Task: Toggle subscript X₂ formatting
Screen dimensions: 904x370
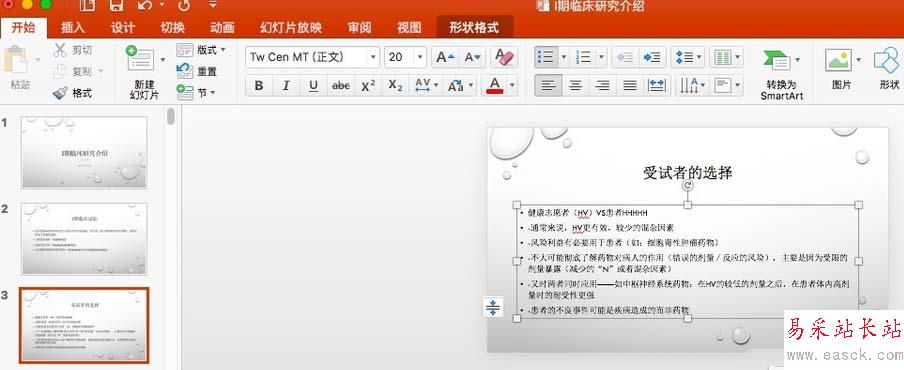Action: tap(396, 86)
